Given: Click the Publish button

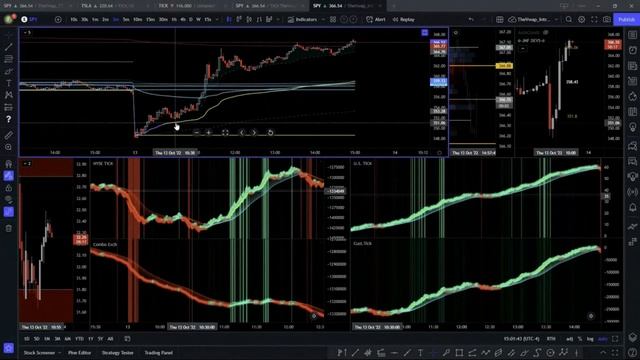Looking at the screenshot, I should point(626,20).
